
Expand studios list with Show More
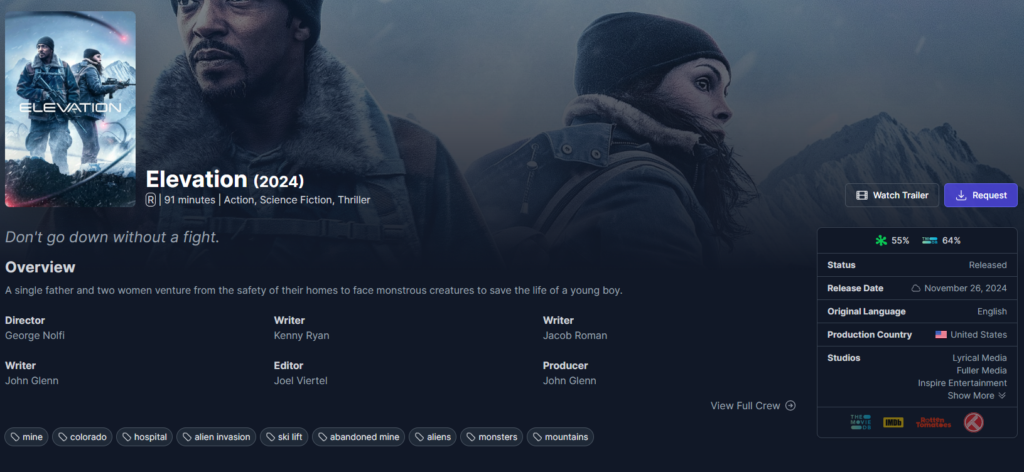point(976,396)
